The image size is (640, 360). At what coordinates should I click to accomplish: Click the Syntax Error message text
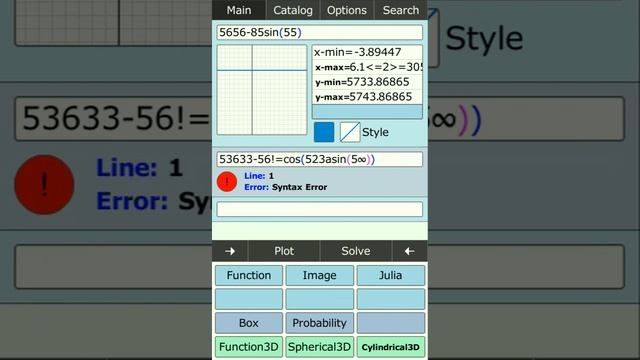point(299,187)
